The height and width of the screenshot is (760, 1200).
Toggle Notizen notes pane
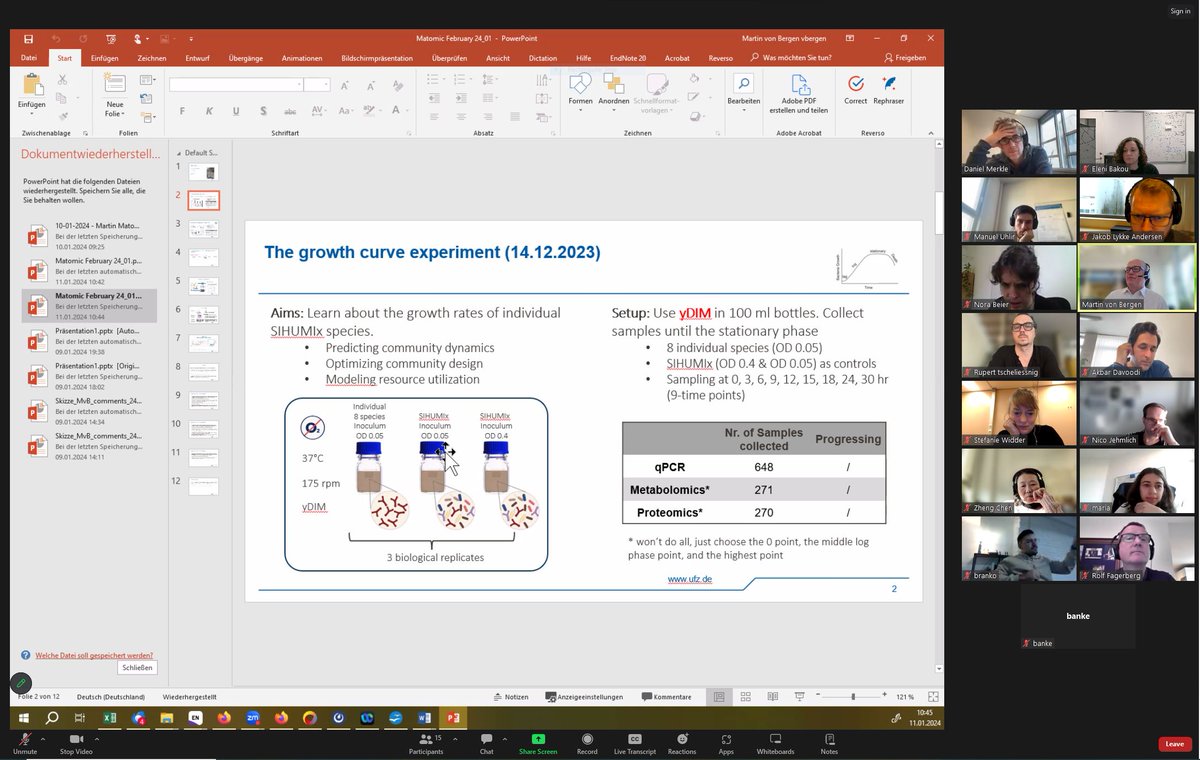point(511,697)
